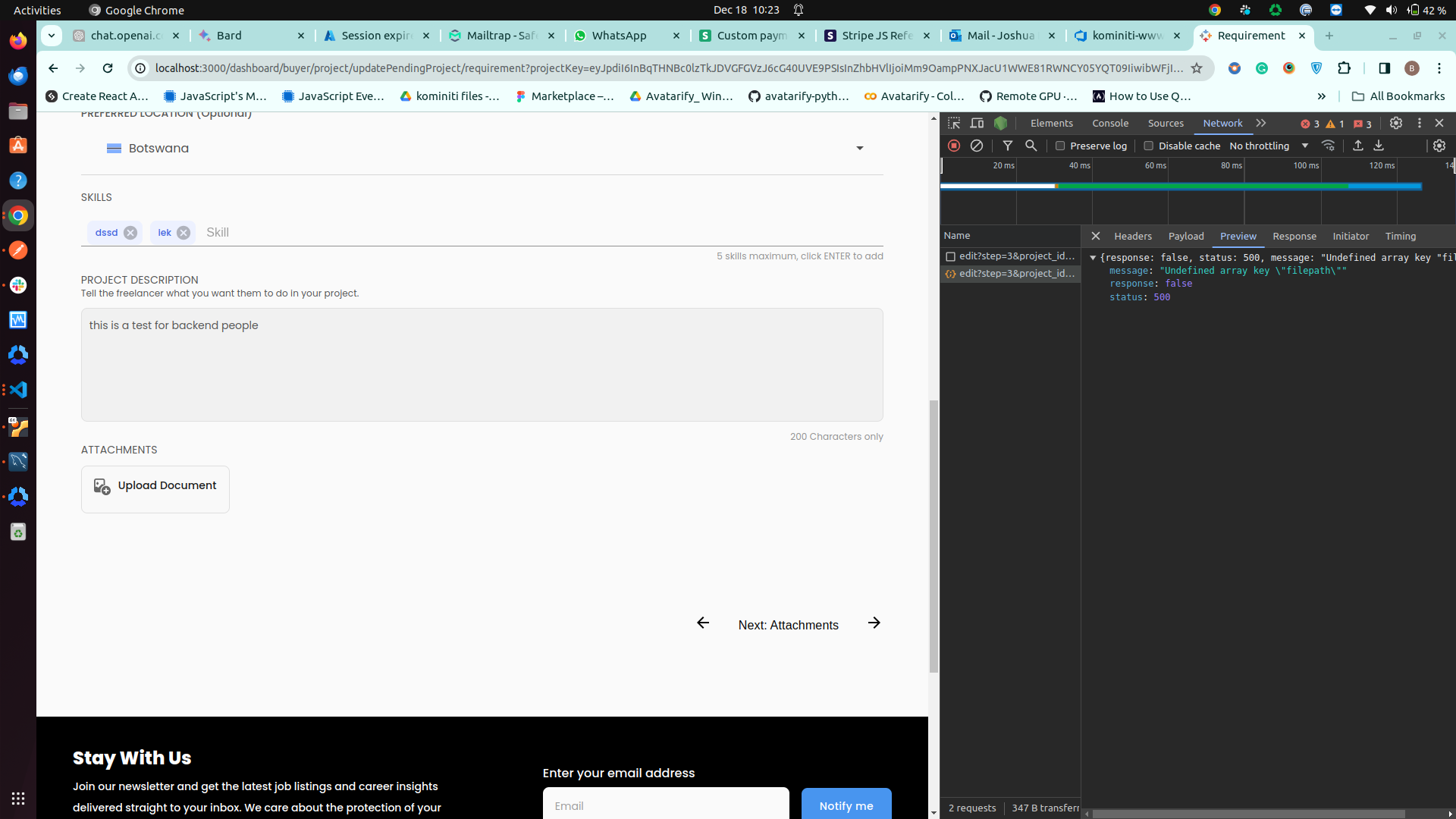Switch to the Console tab
The image size is (1456, 819).
tap(1110, 123)
